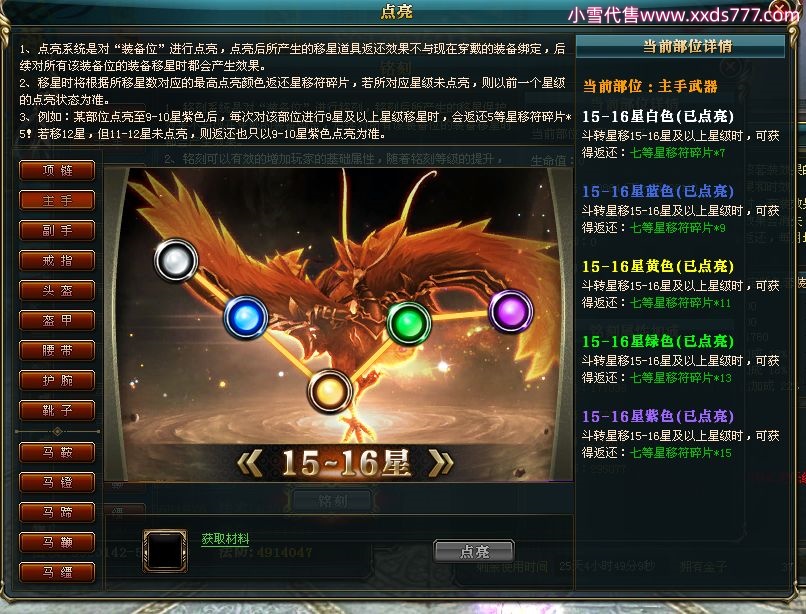Select the 马缰 mount slot
This screenshot has width=806, height=614.
[x=57, y=572]
